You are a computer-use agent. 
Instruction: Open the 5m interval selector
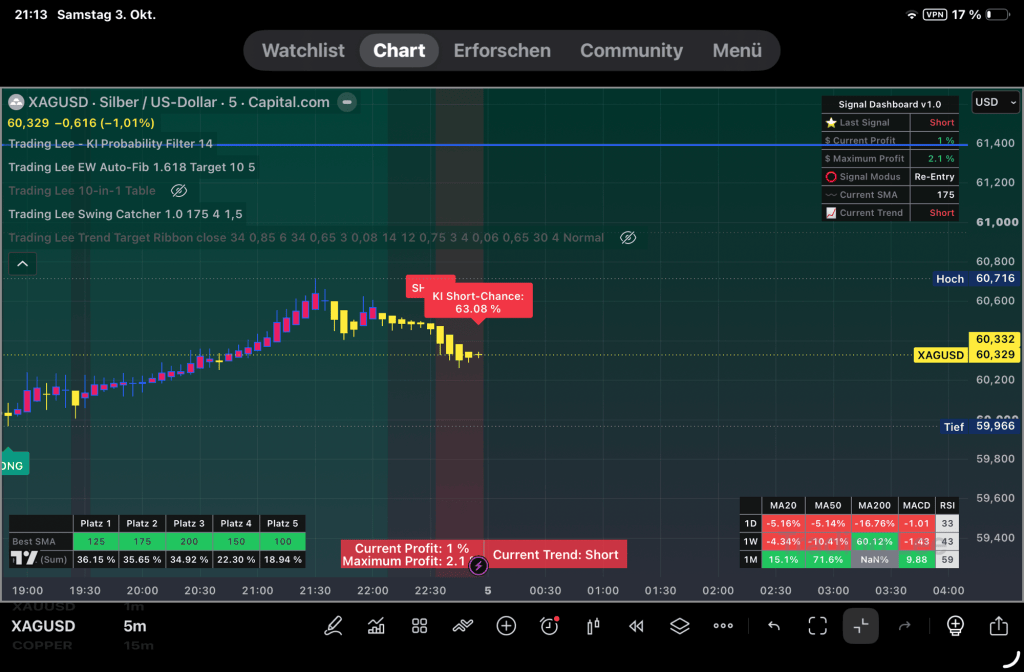coord(135,626)
